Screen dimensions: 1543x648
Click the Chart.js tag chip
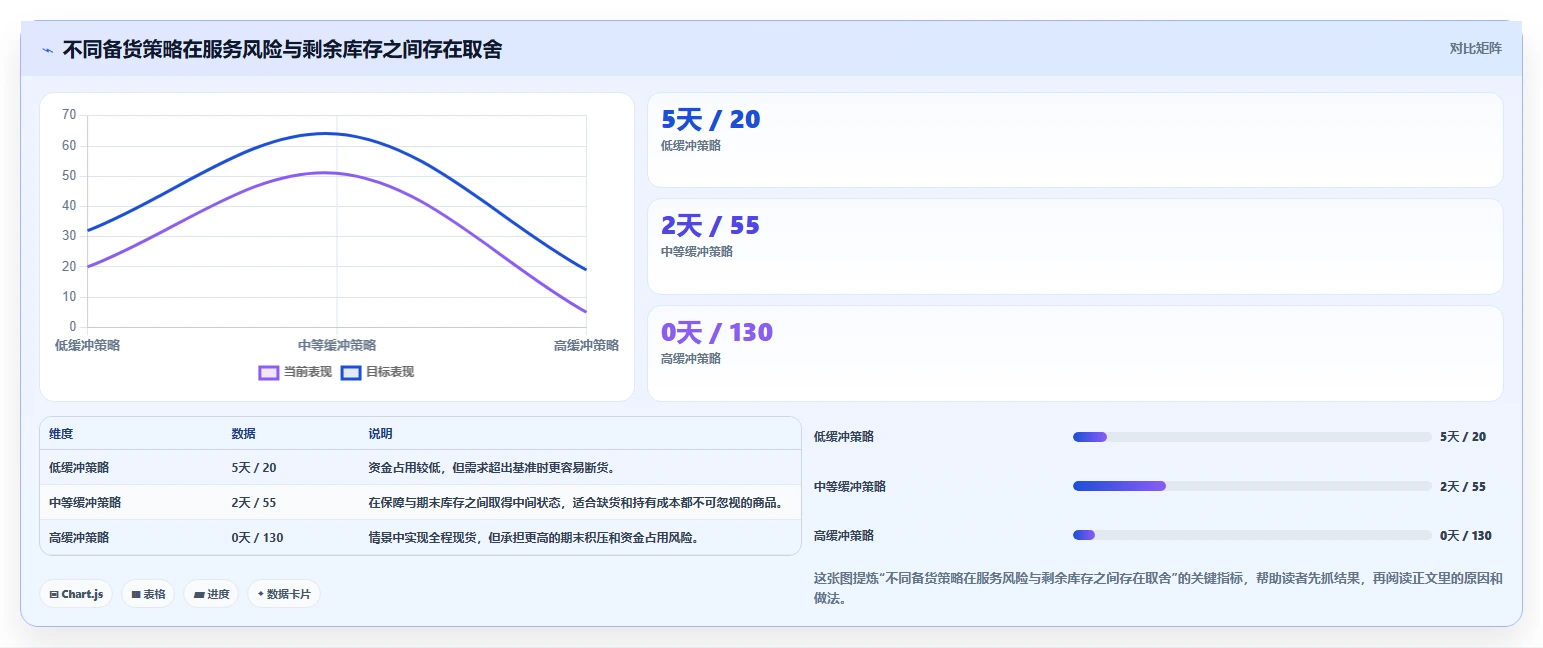click(x=76, y=594)
